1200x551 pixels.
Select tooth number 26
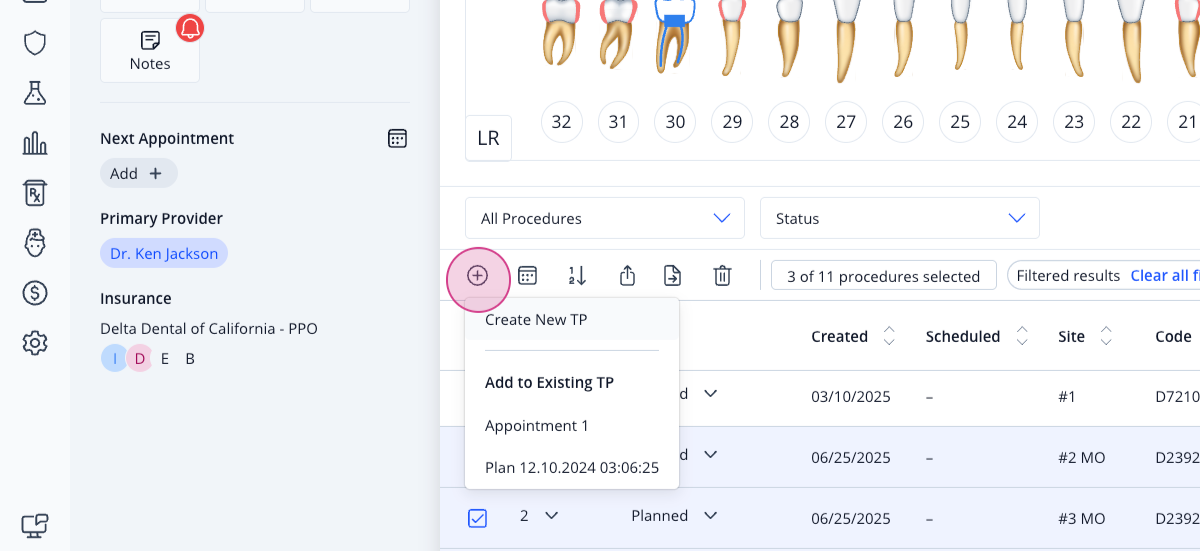903,122
